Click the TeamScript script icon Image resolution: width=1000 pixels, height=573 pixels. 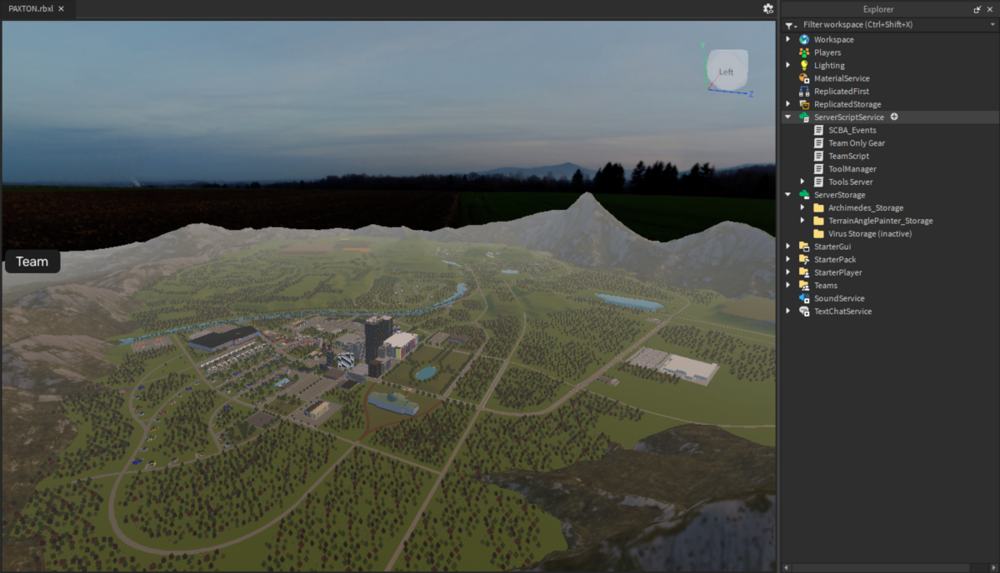tap(819, 156)
